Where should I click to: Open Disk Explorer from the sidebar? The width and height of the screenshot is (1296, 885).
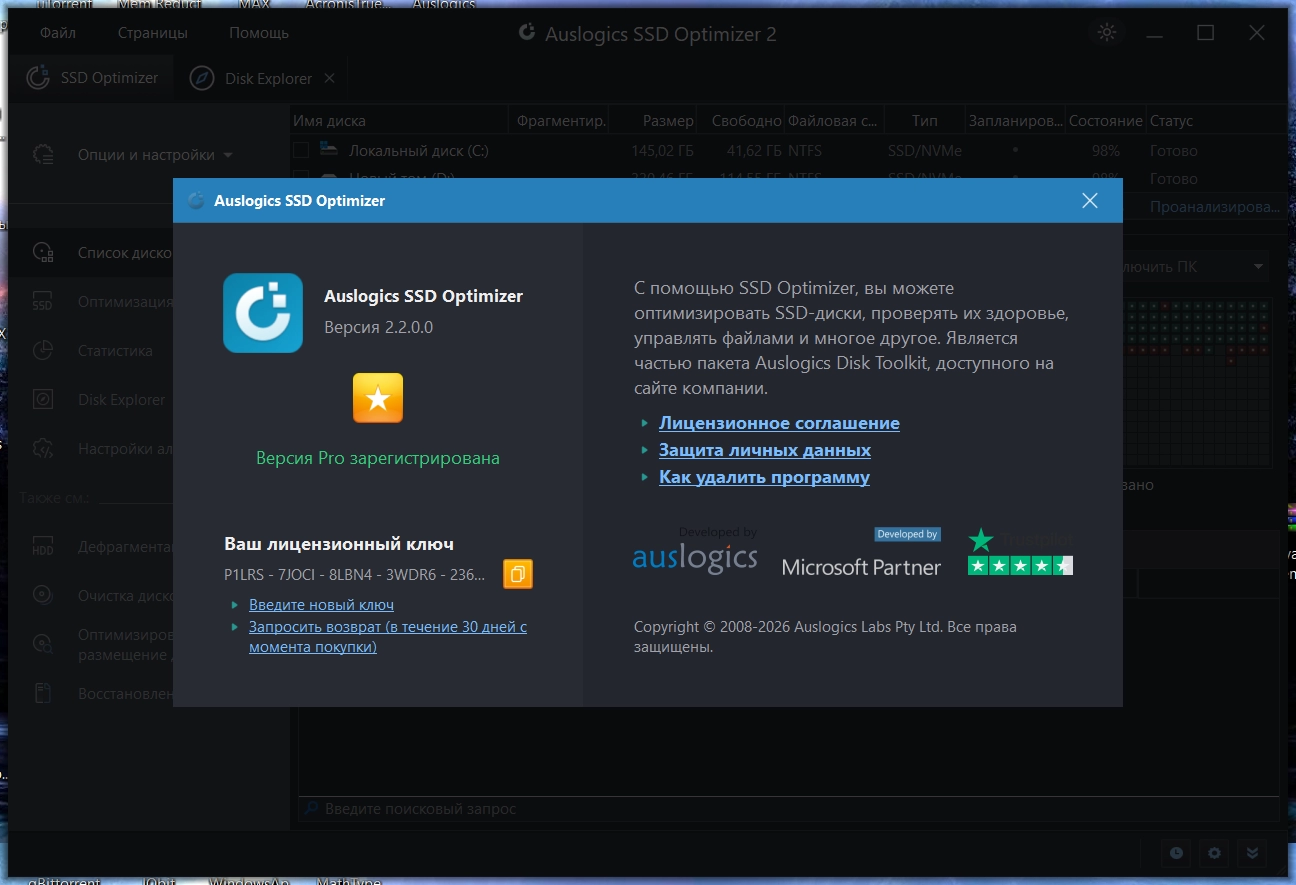(x=121, y=400)
